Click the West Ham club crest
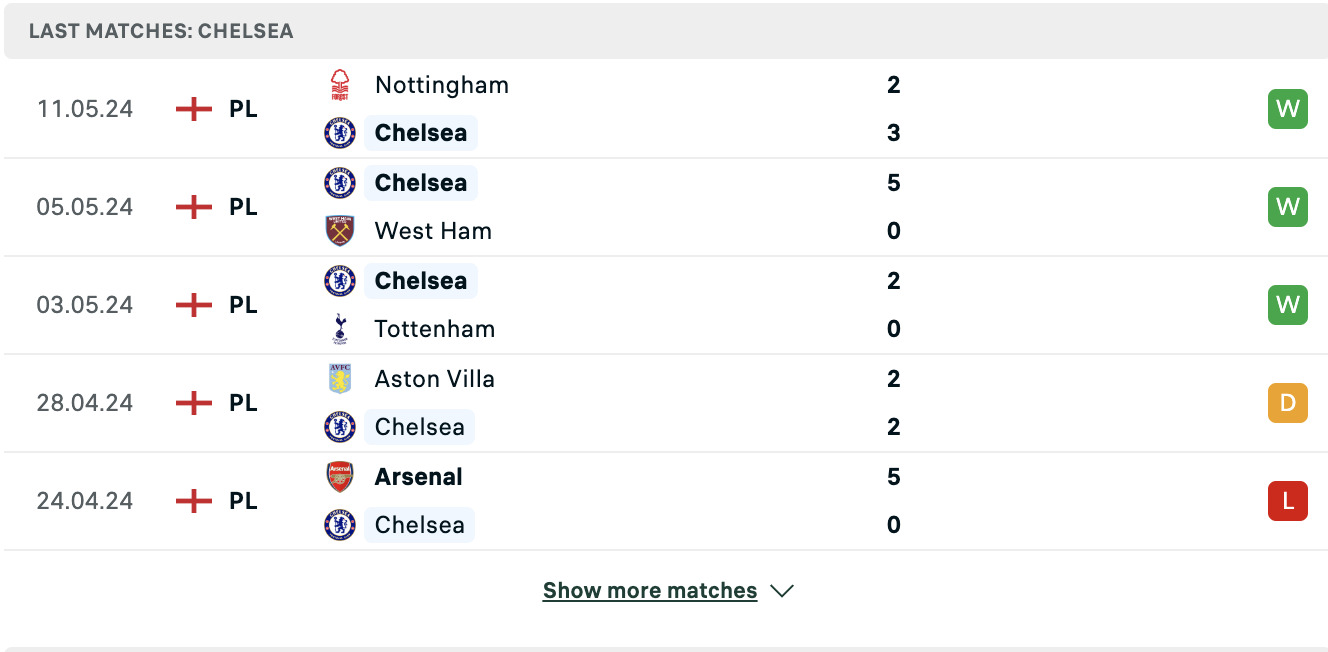The height and width of the screenshot is (652, 1328). pos(340,231)
